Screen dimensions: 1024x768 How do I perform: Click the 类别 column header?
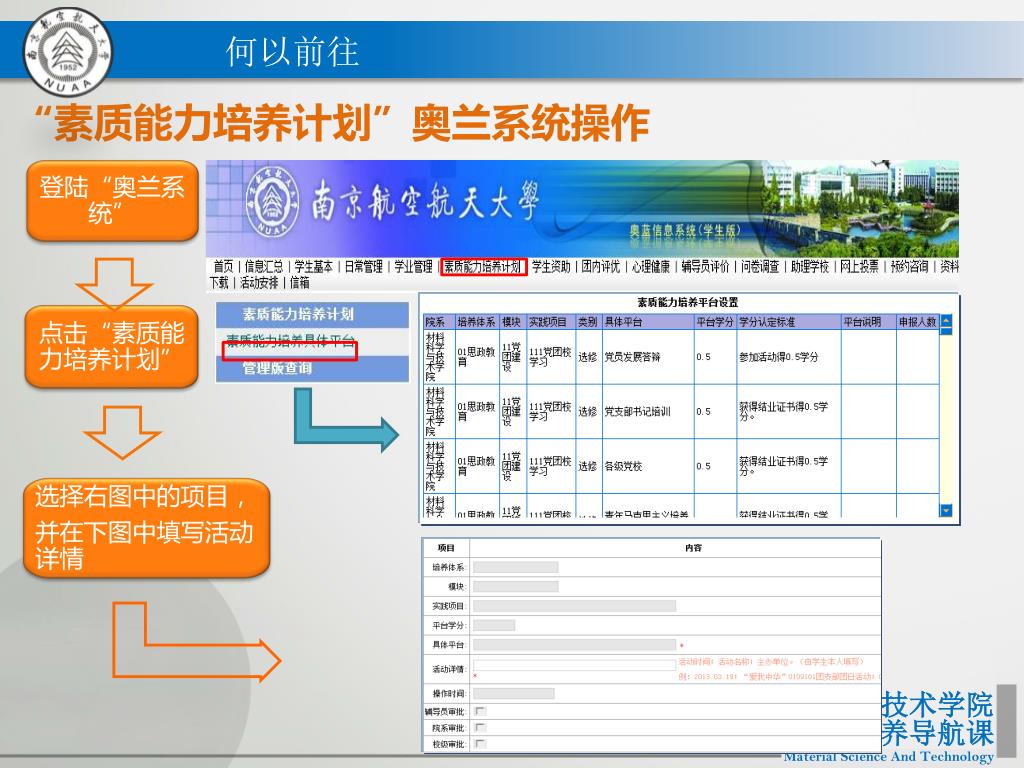(x=588, y=322)
